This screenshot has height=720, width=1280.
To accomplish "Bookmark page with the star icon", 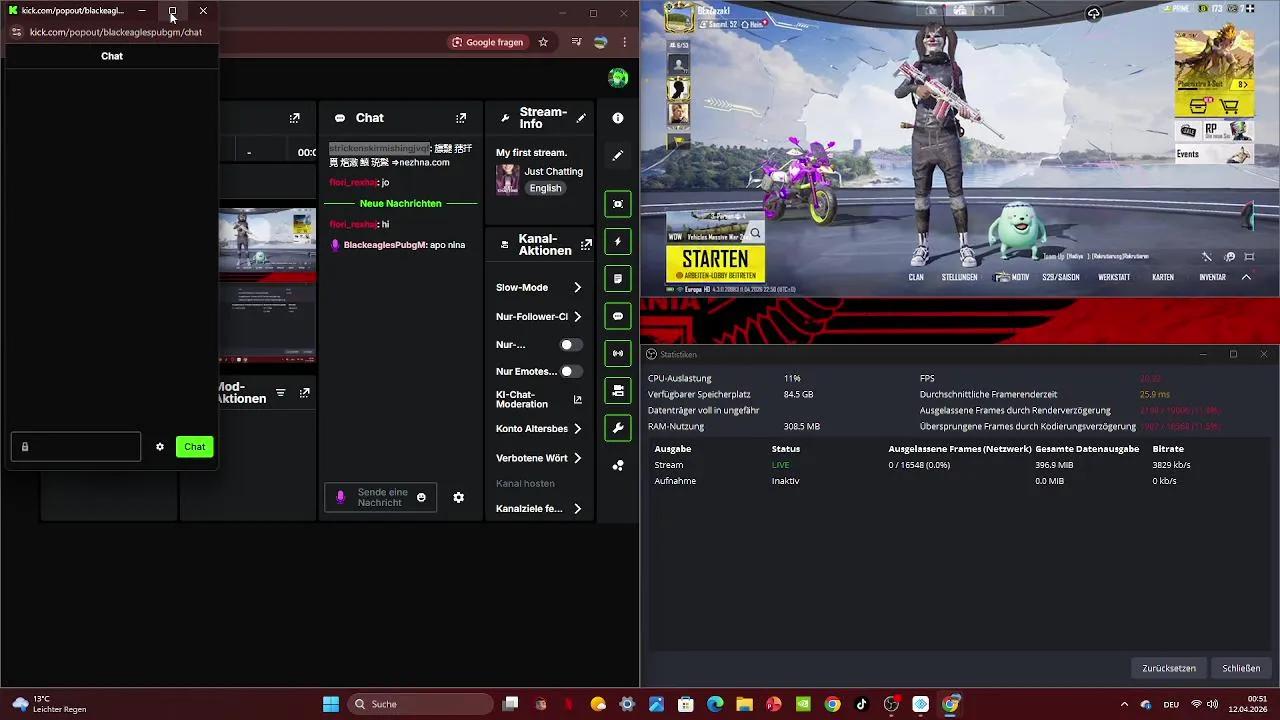I will tap(543, 42).
